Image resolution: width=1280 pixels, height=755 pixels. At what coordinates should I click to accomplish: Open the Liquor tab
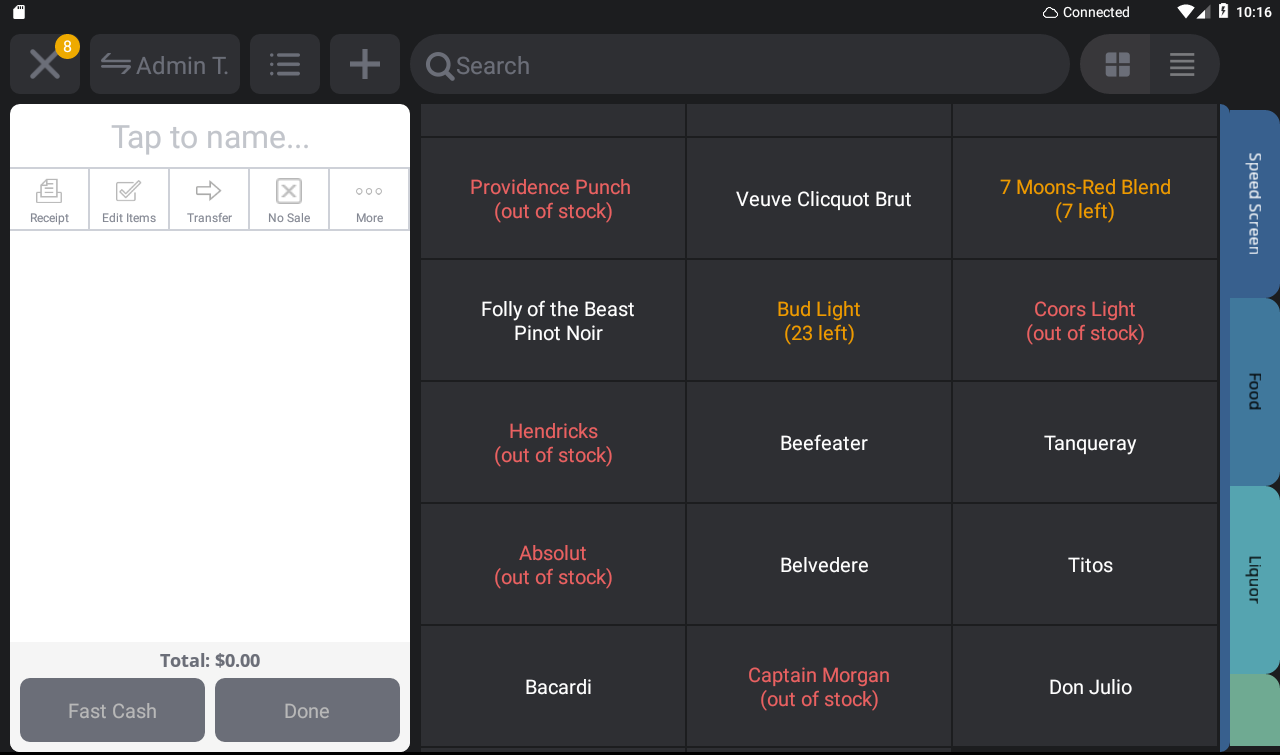(1252, 579)
